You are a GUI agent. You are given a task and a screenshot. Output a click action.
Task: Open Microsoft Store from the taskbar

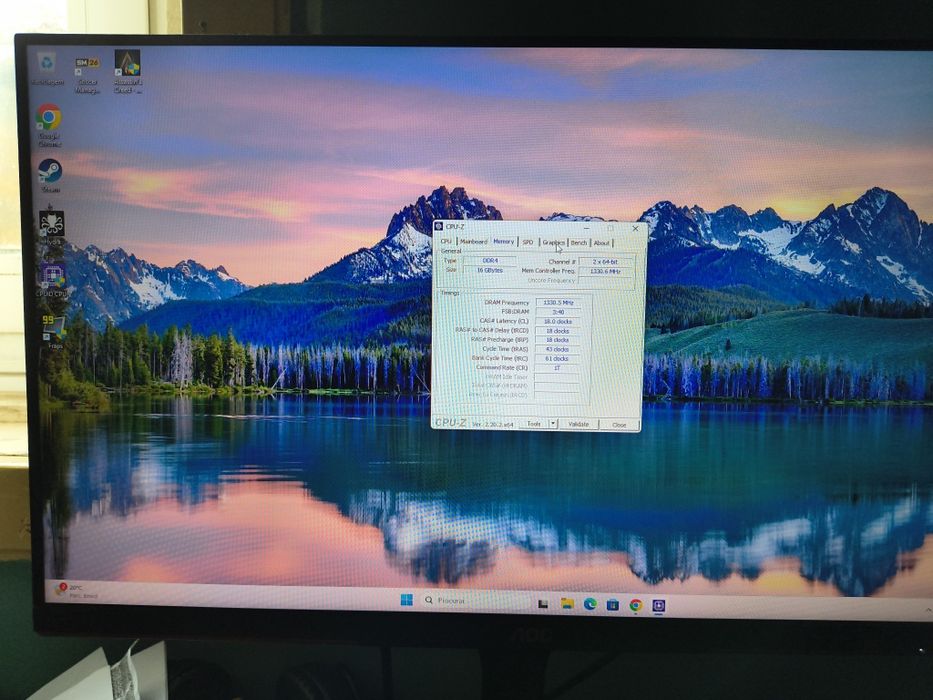[x=612, y=605]
